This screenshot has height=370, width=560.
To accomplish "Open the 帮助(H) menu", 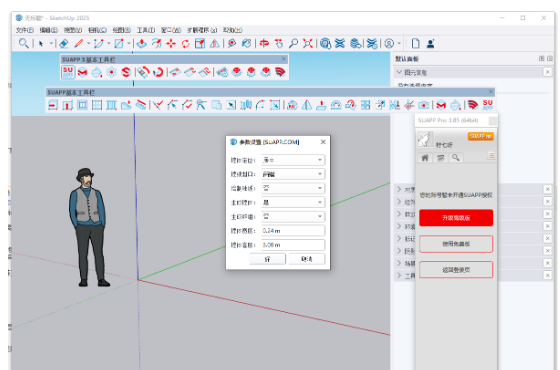I will [232, 30].
